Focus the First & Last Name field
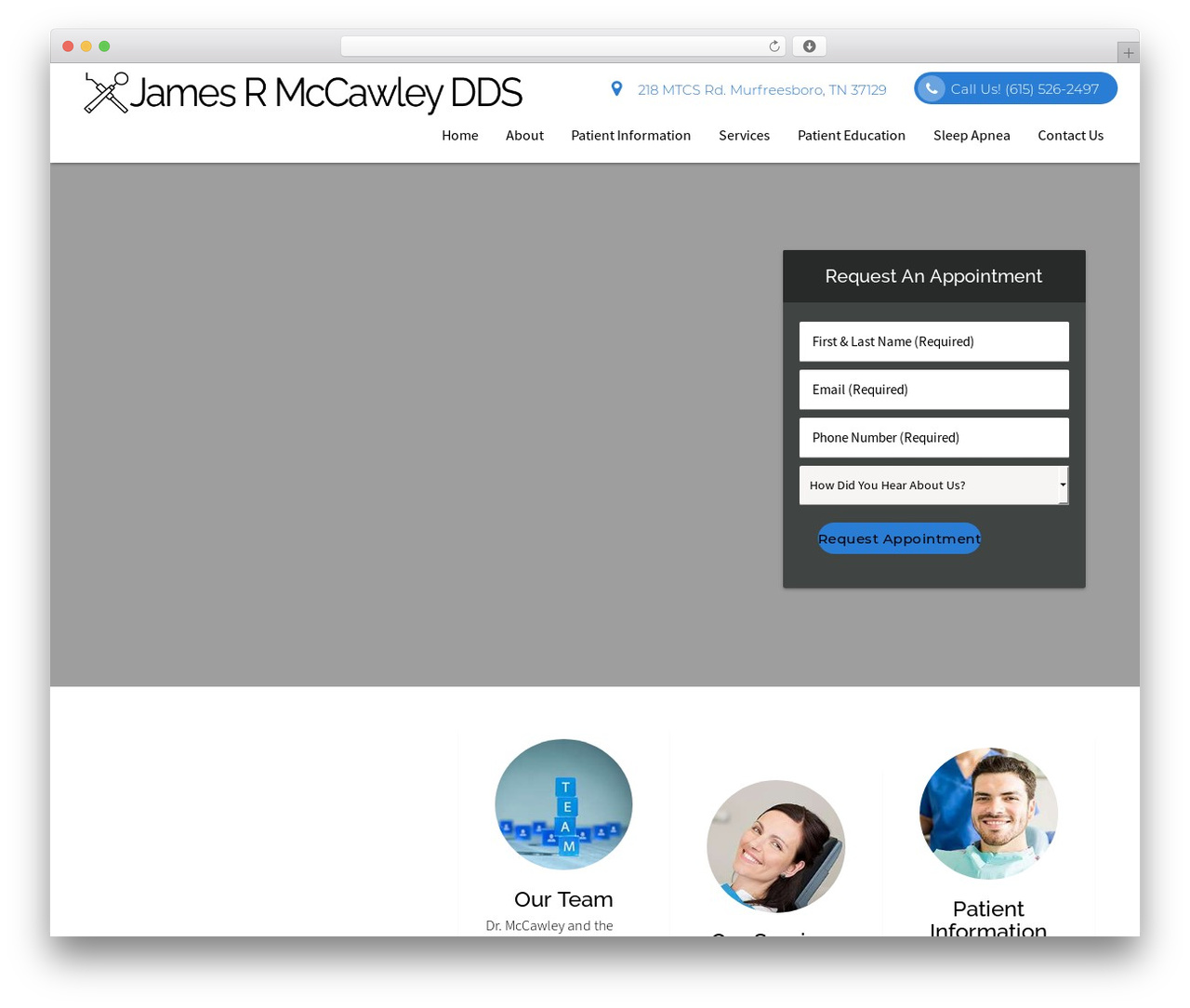 933,341
